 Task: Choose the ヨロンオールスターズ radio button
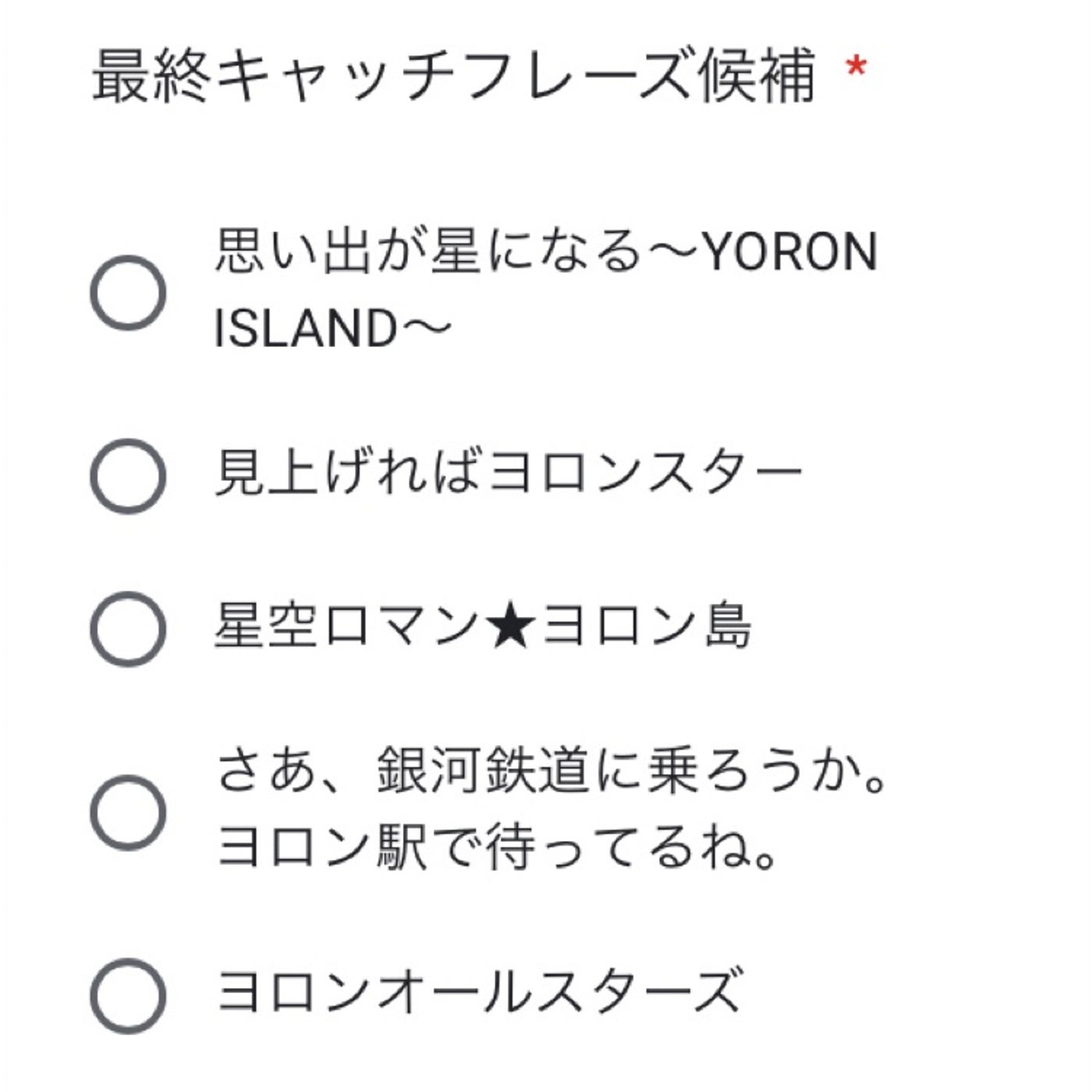[x=128, y=996]
